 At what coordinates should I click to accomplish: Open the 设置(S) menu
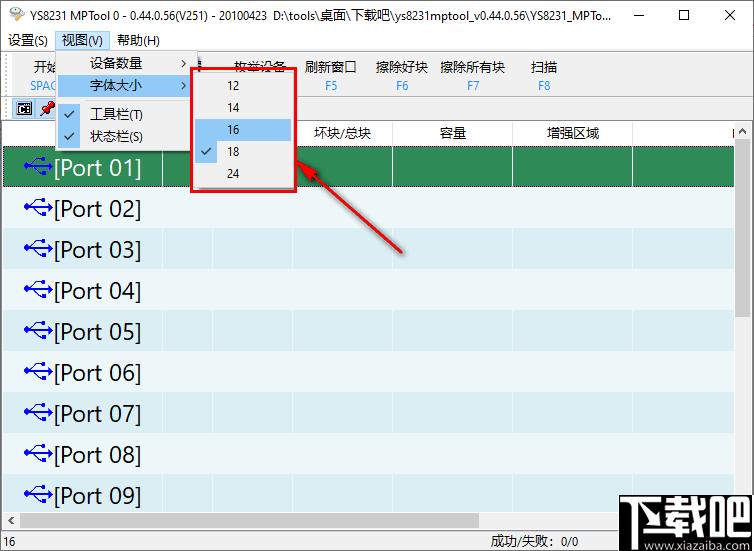28,40
